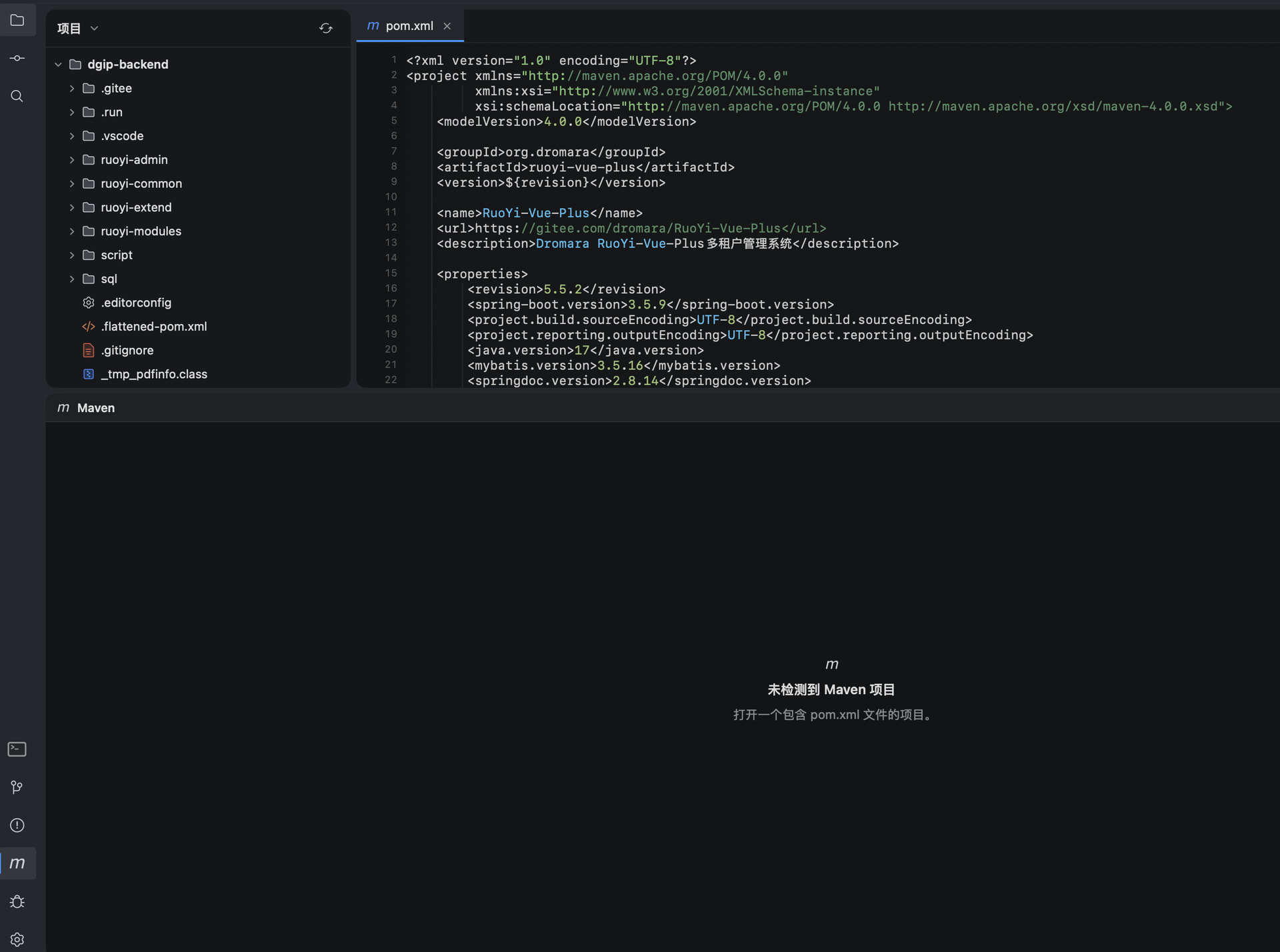Image resolution: width=1280 pixels, height=952 pixels.
Task: Select ruoyi-modules folder name
Action: pos(141,231)
